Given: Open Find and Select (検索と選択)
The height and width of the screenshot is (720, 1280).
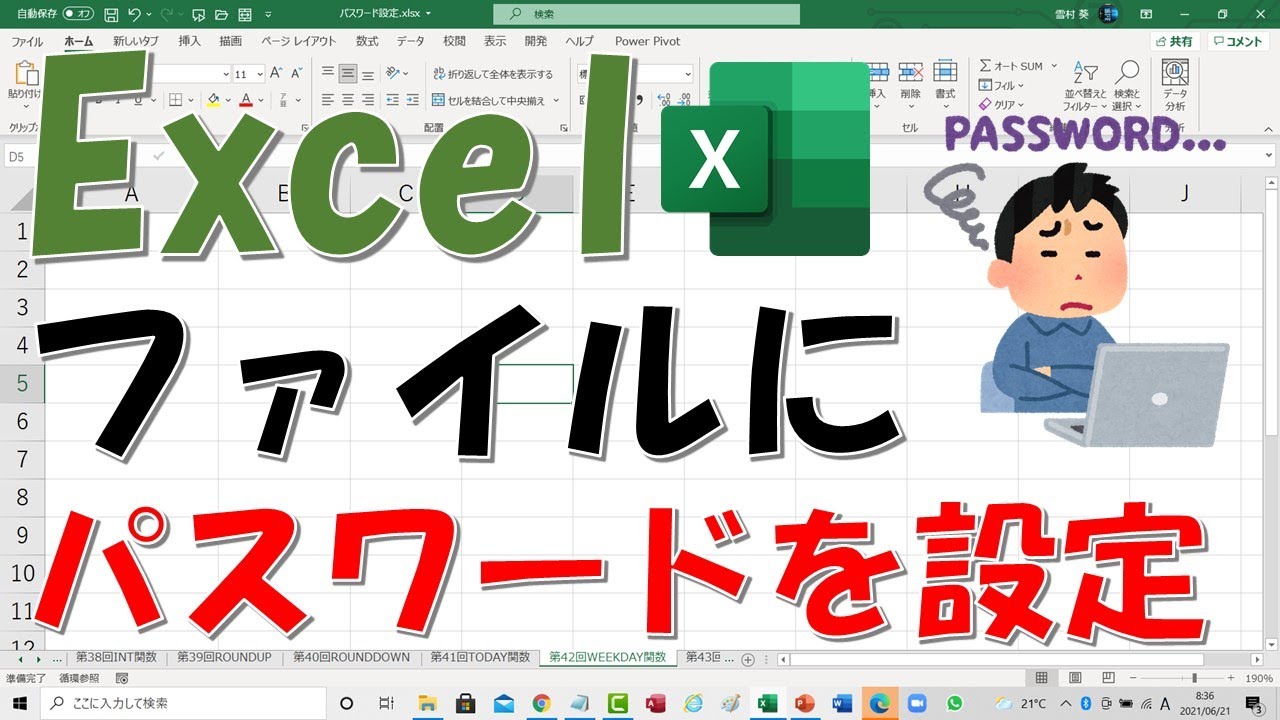Looking at the screenshot, I should [x=1127, y=87].
